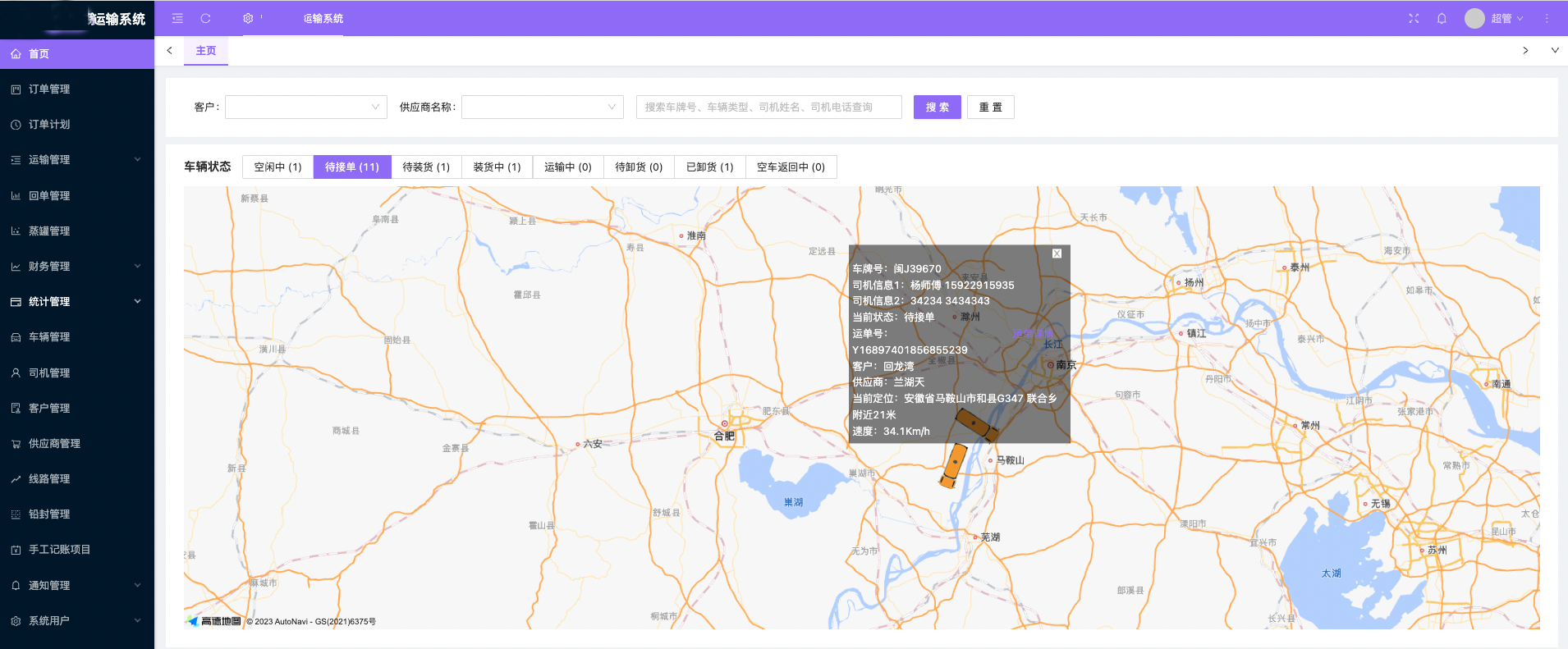Screen dimensions: 1568x649
Task: Click the 财务管理 line chart icon
Action: (x=16, y=266)
